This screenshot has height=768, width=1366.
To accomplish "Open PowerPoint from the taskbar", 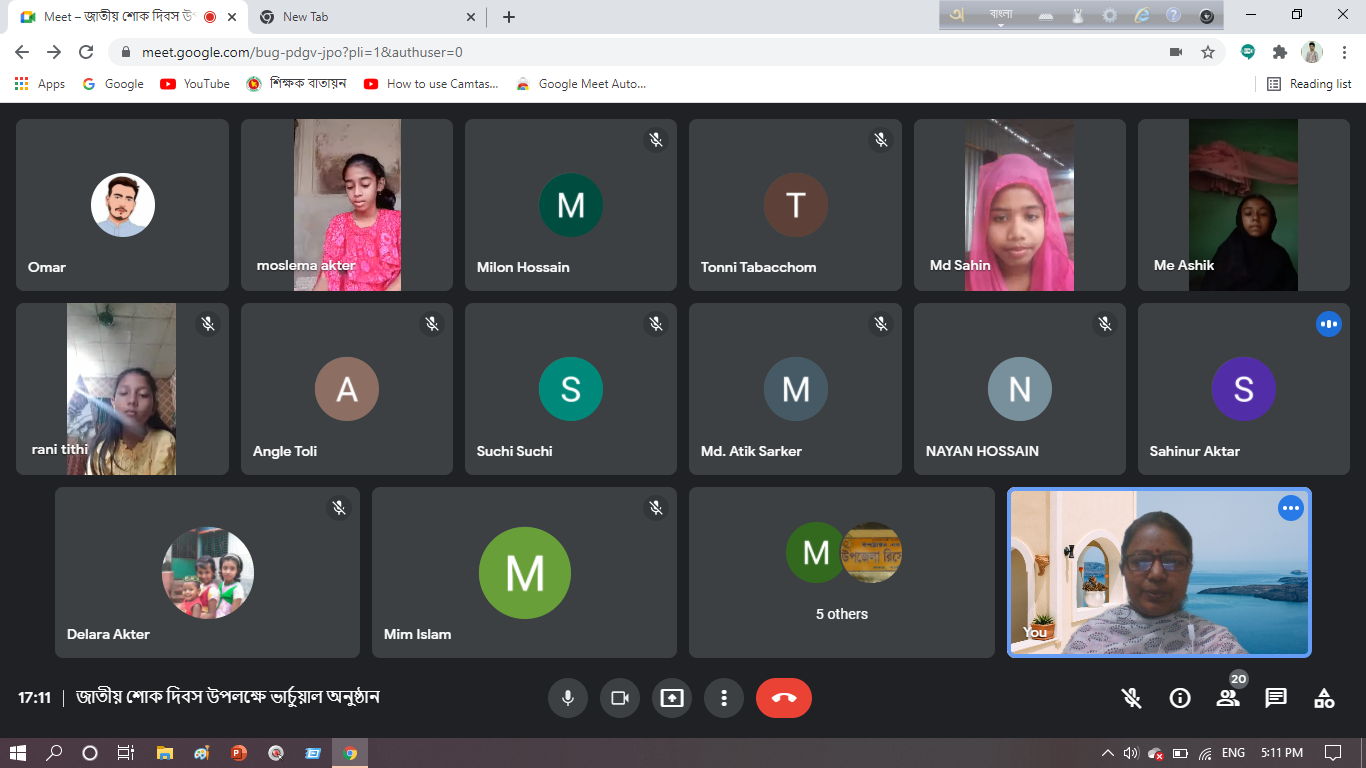I will [x=238, y=753].
